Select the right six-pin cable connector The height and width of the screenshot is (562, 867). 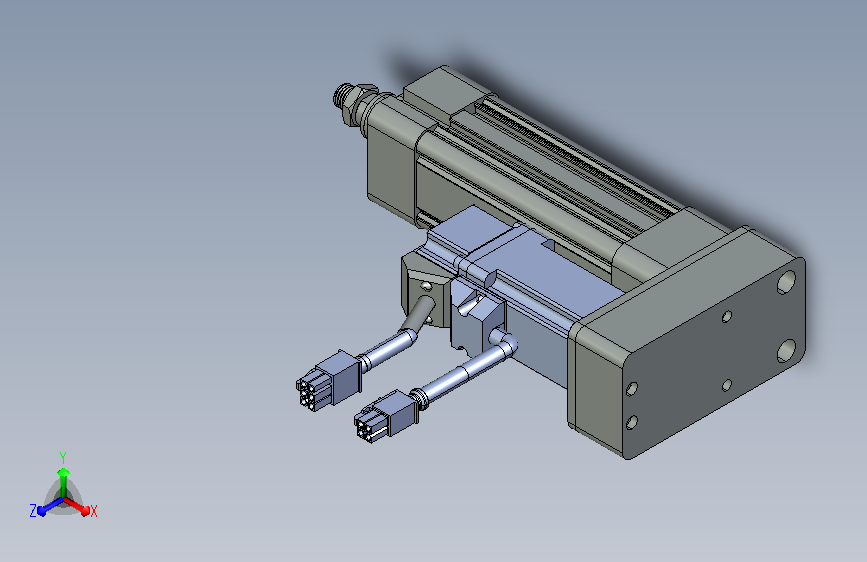[386, 415]
